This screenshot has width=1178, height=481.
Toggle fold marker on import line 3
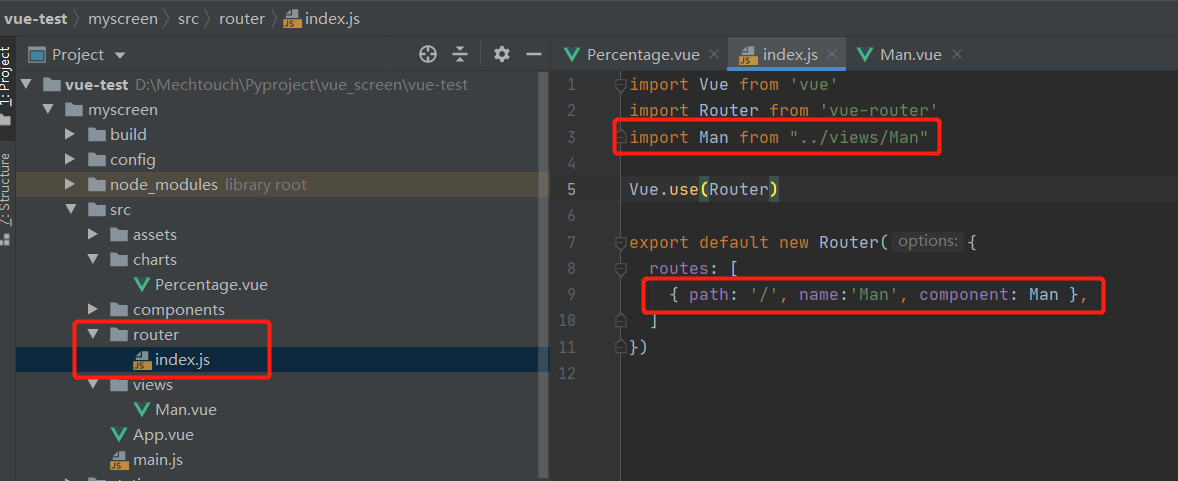(x=621, y=137)
